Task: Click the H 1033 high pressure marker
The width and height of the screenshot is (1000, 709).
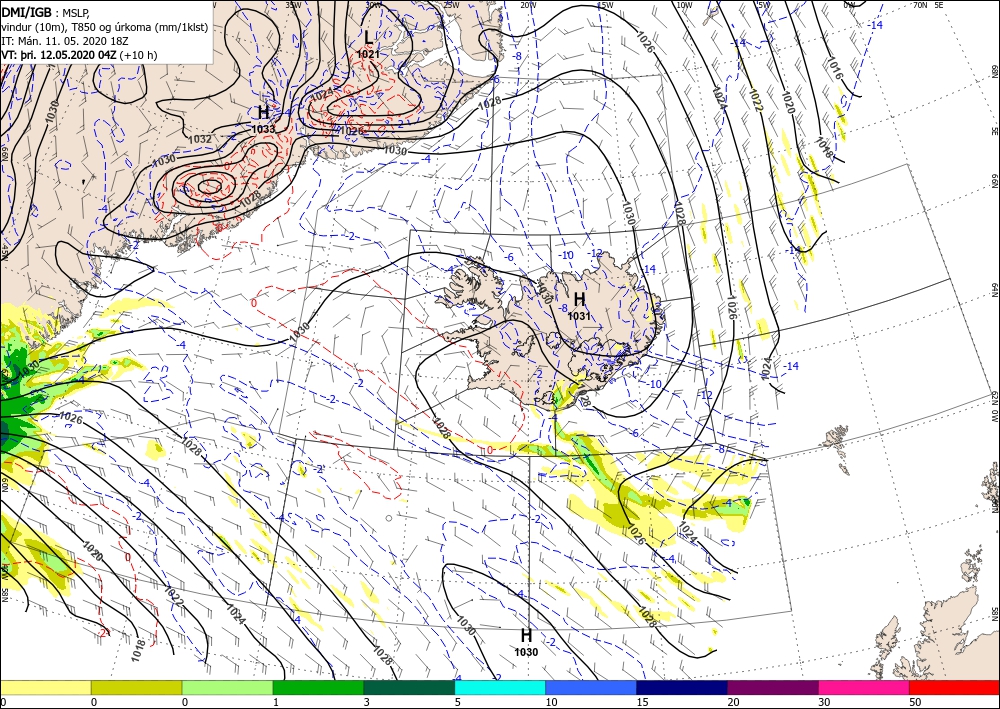Action: (x=263, y=119)
